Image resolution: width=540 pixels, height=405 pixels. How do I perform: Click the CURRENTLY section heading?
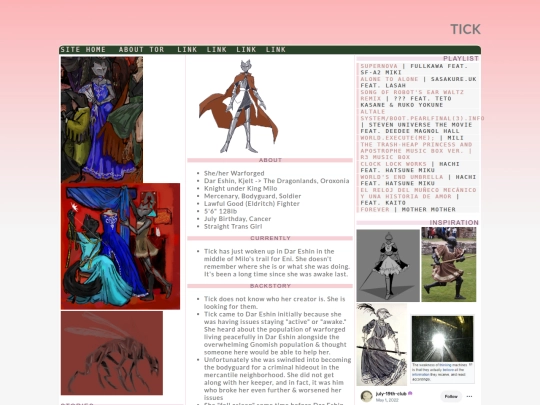click(270, 238)
